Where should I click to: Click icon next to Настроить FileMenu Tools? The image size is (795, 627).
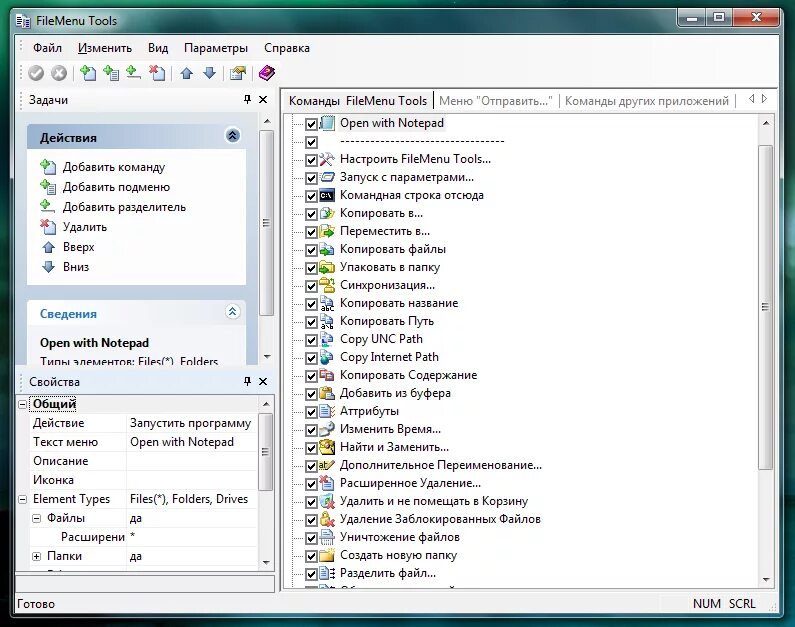coord(327,159)
